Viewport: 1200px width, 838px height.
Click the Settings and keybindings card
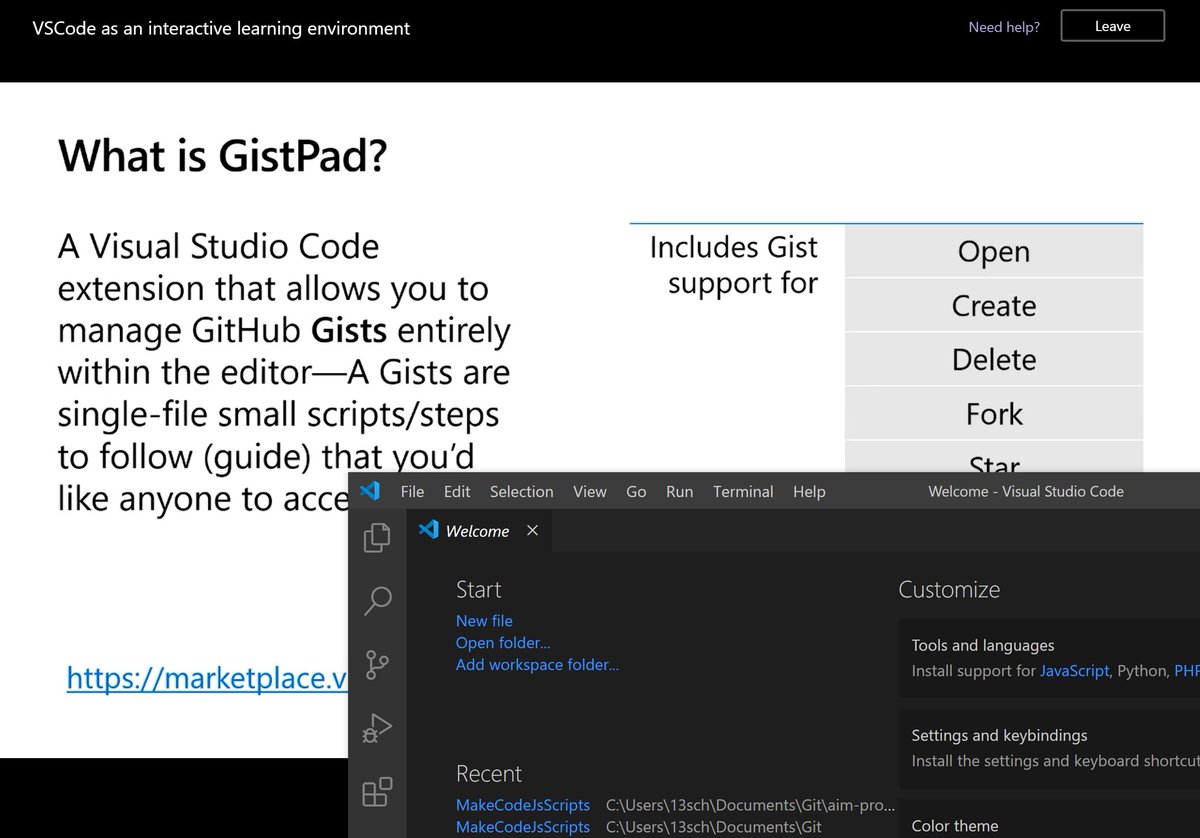[x=1050, y=747]
